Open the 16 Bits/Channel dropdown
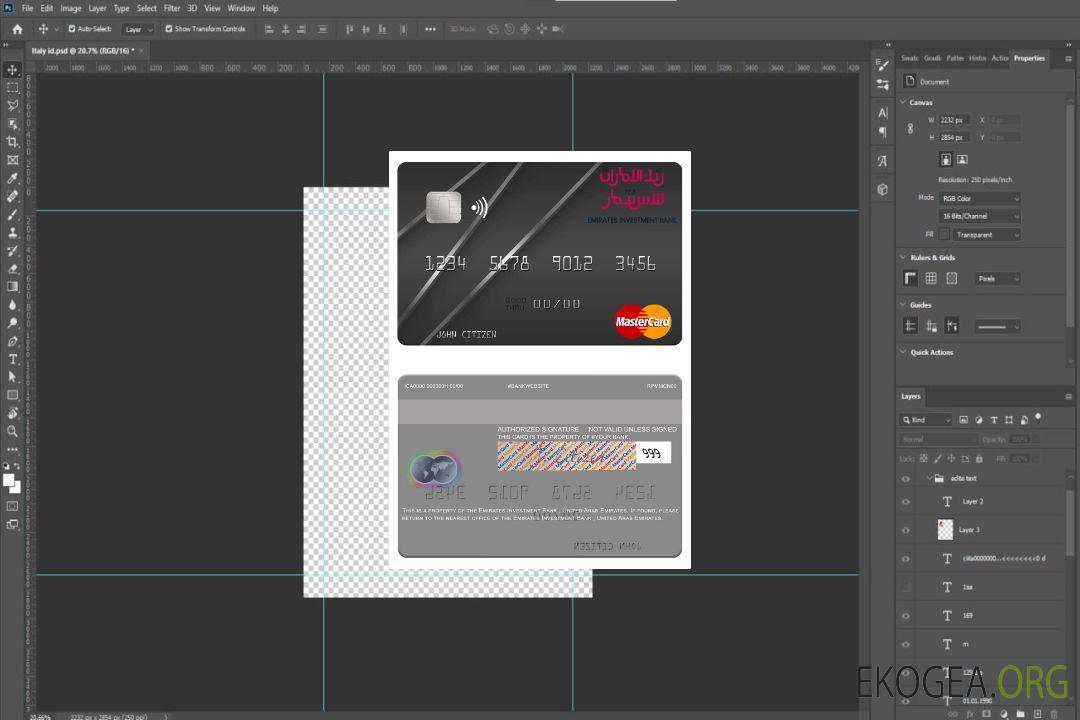 (979, 216)
